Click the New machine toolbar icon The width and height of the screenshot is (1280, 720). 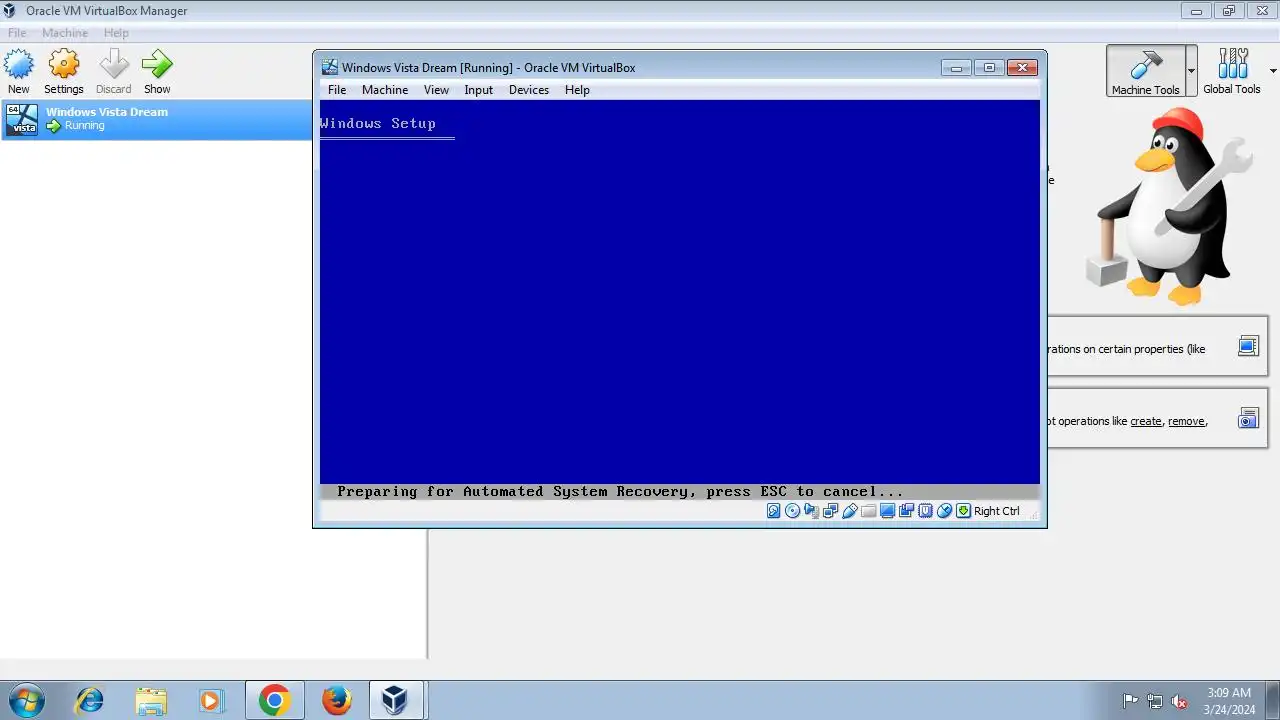tap(19, 66)
